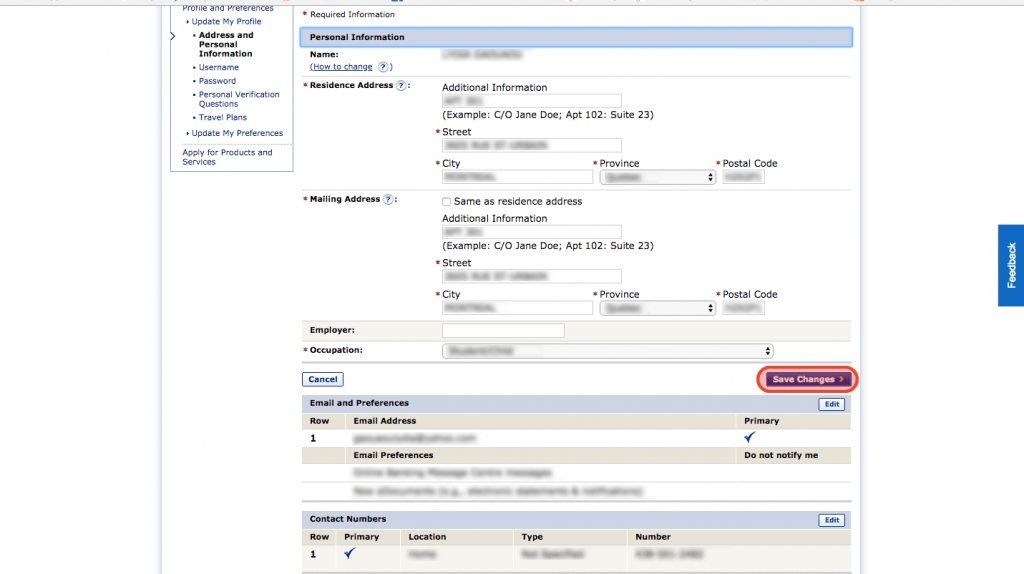Open Username settings link

coord(219,67)
